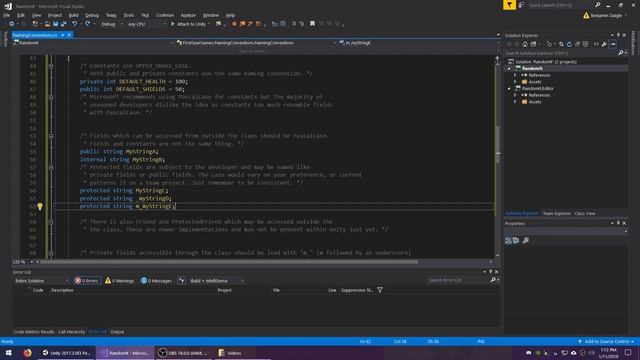Click the Undo arrow in toolbar
Screen dimensions: 640x360
point(75,24)
